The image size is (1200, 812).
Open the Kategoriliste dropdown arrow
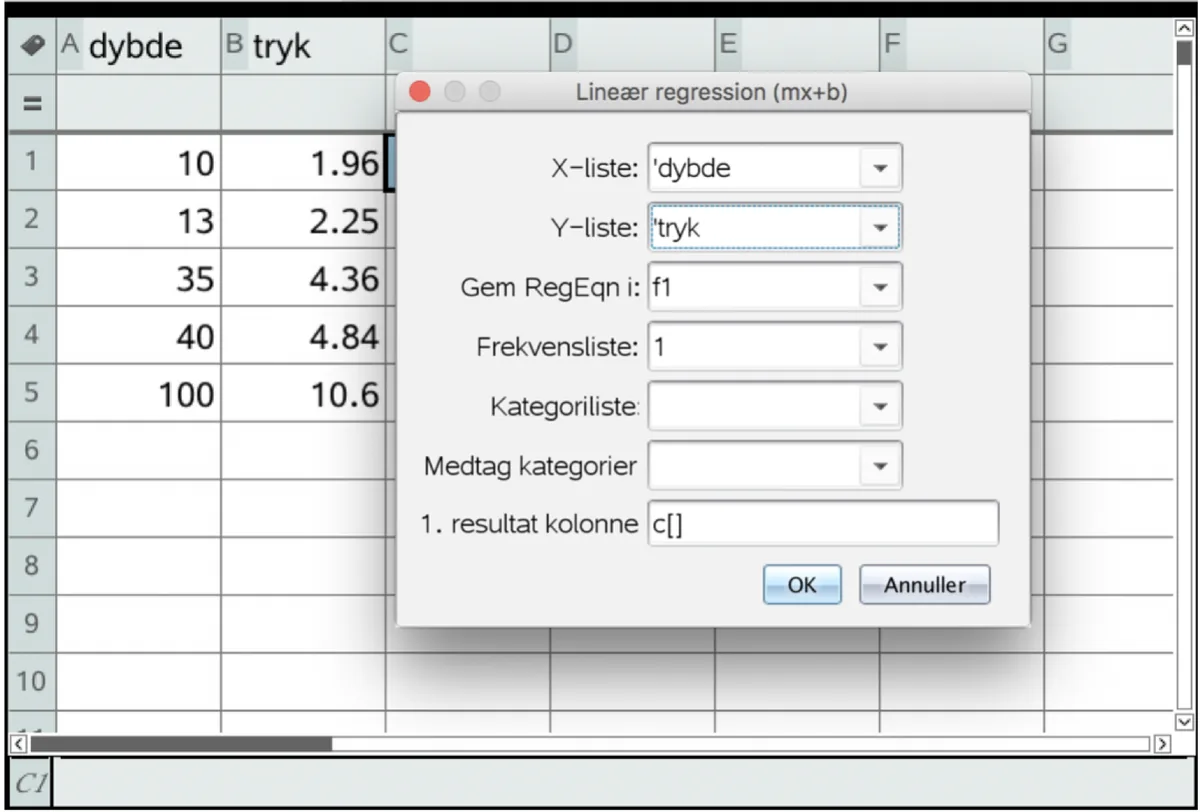coord(880,406)
